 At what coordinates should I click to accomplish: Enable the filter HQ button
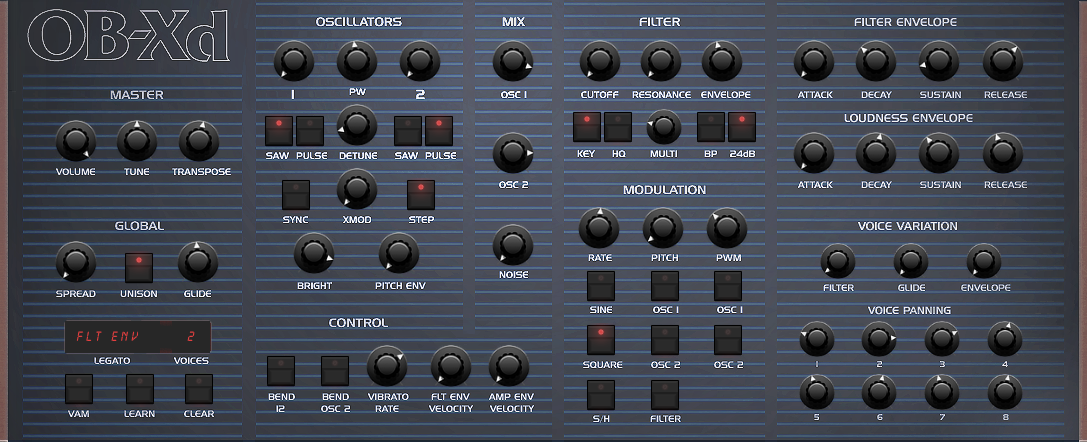point(618,127)
